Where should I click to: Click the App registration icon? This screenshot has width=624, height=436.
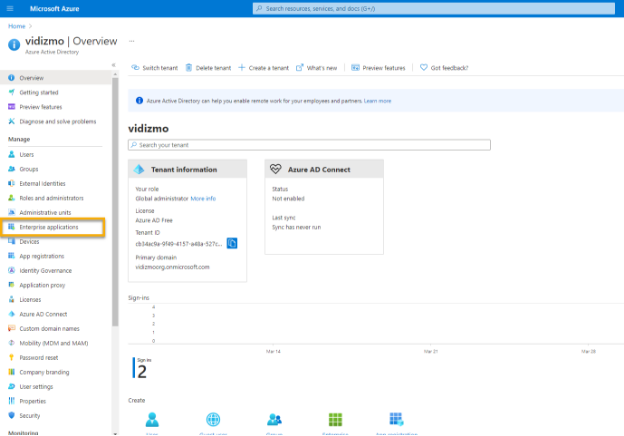396,419
